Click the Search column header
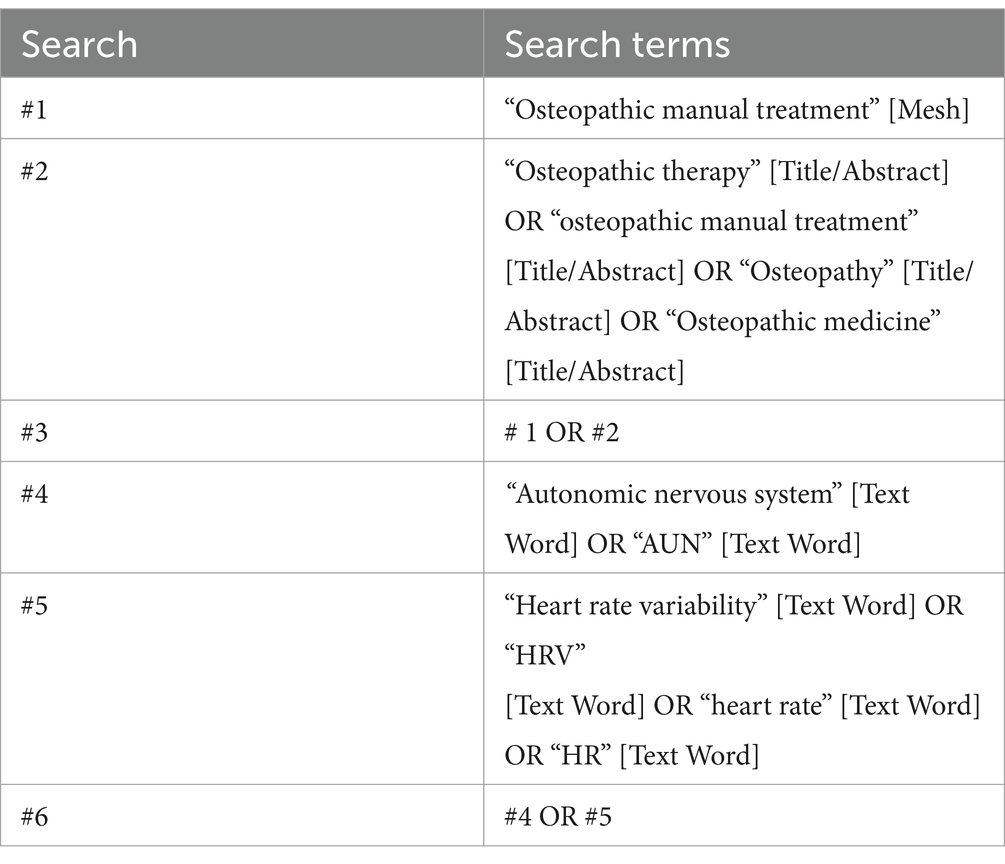This screenshot has height=864, width=1005. point(79,44)
